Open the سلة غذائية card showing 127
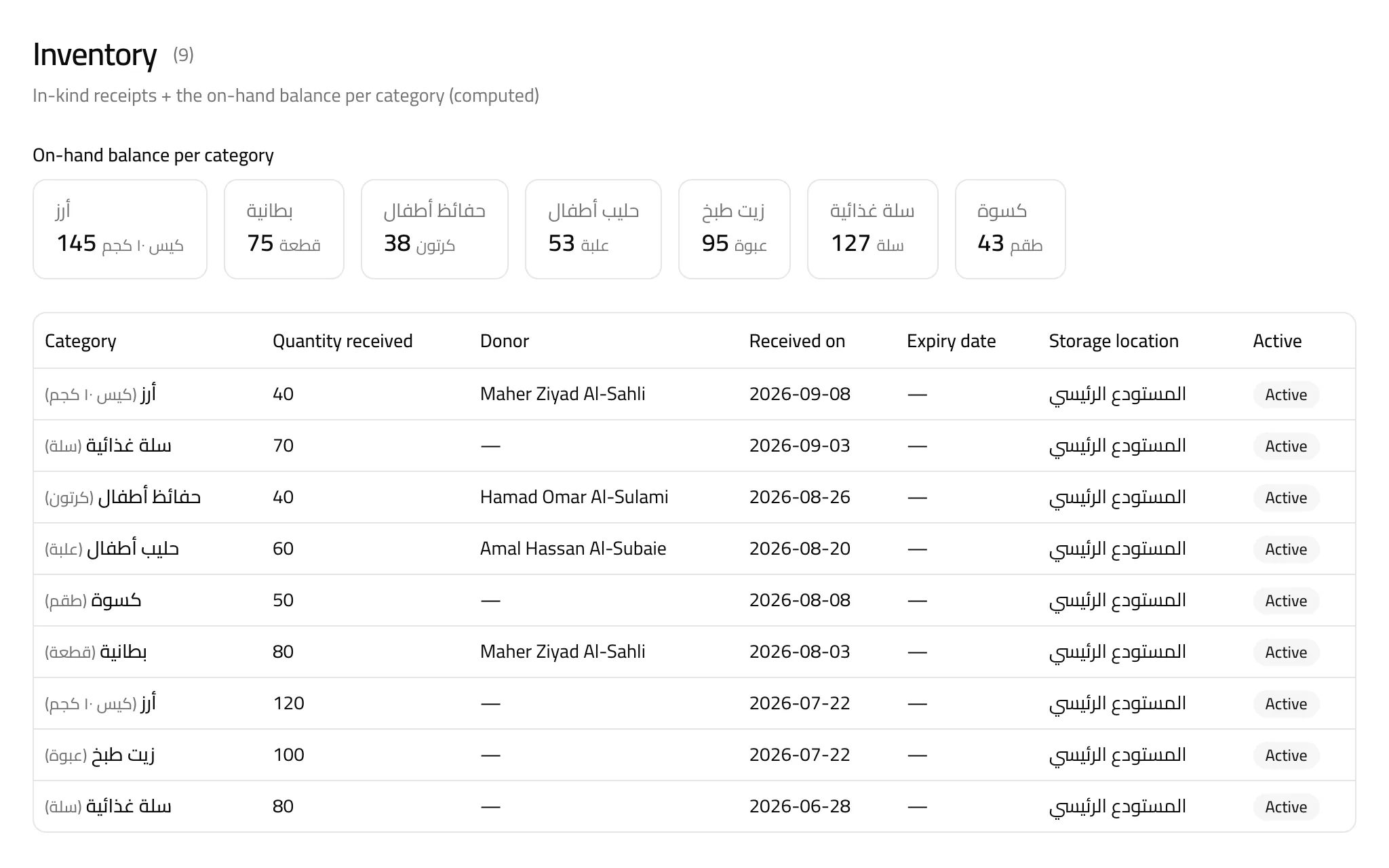 pos(873,229)
